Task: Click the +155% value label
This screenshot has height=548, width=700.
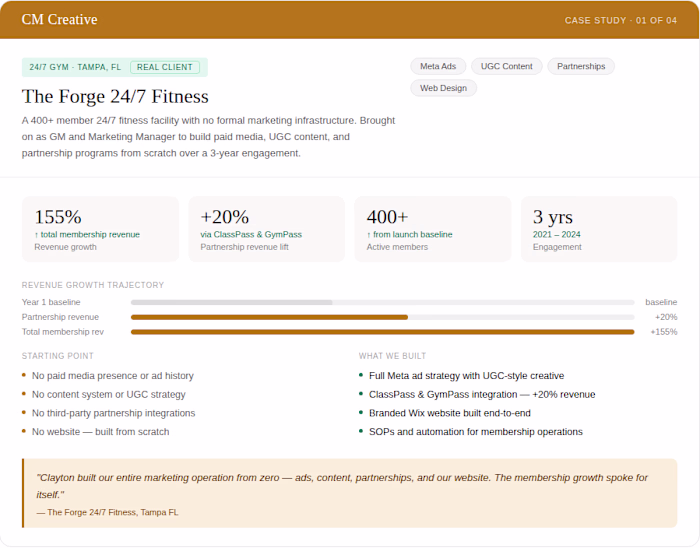Action: 664,332
